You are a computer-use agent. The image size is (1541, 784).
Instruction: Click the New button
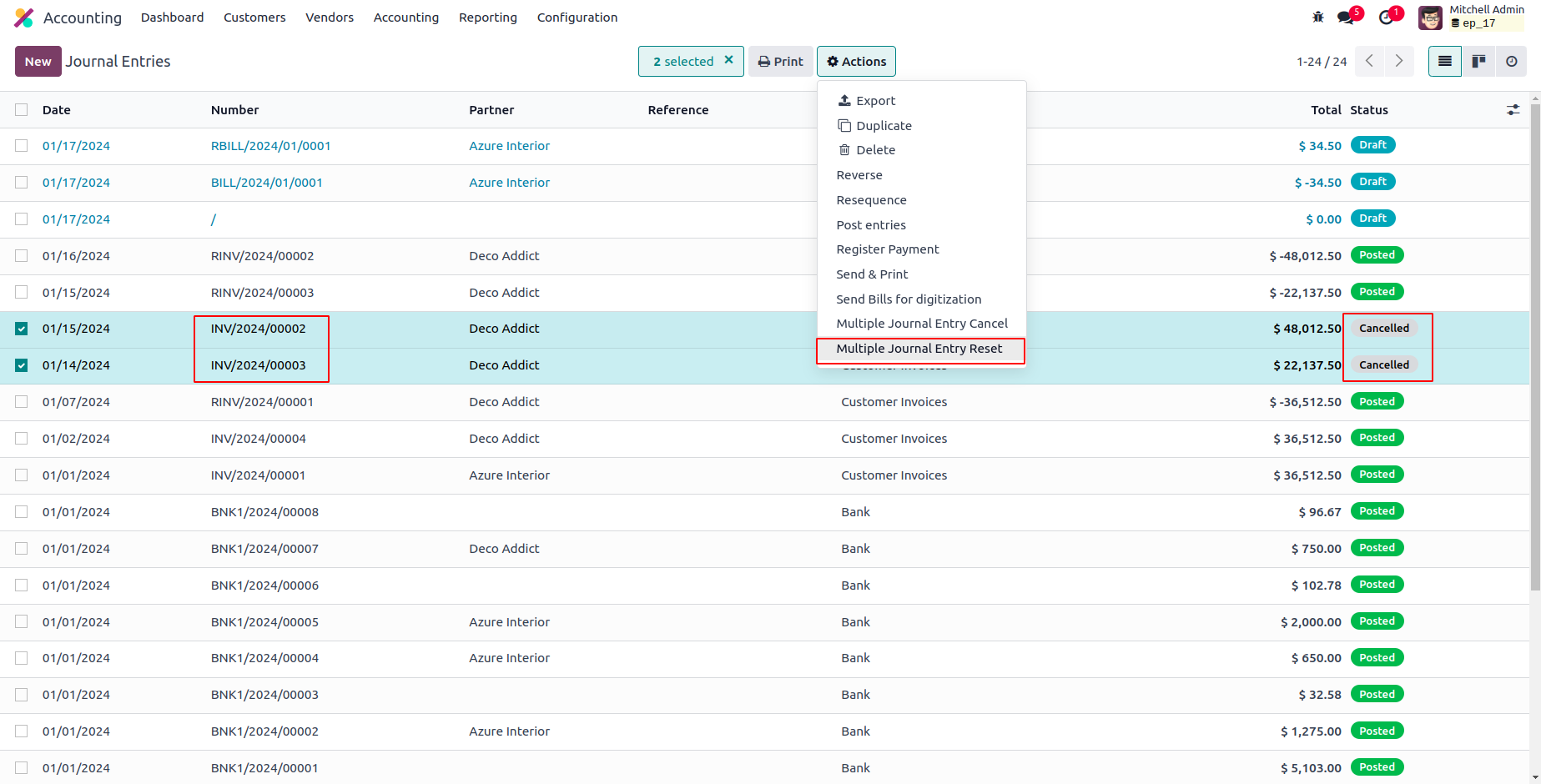(38, 61)
